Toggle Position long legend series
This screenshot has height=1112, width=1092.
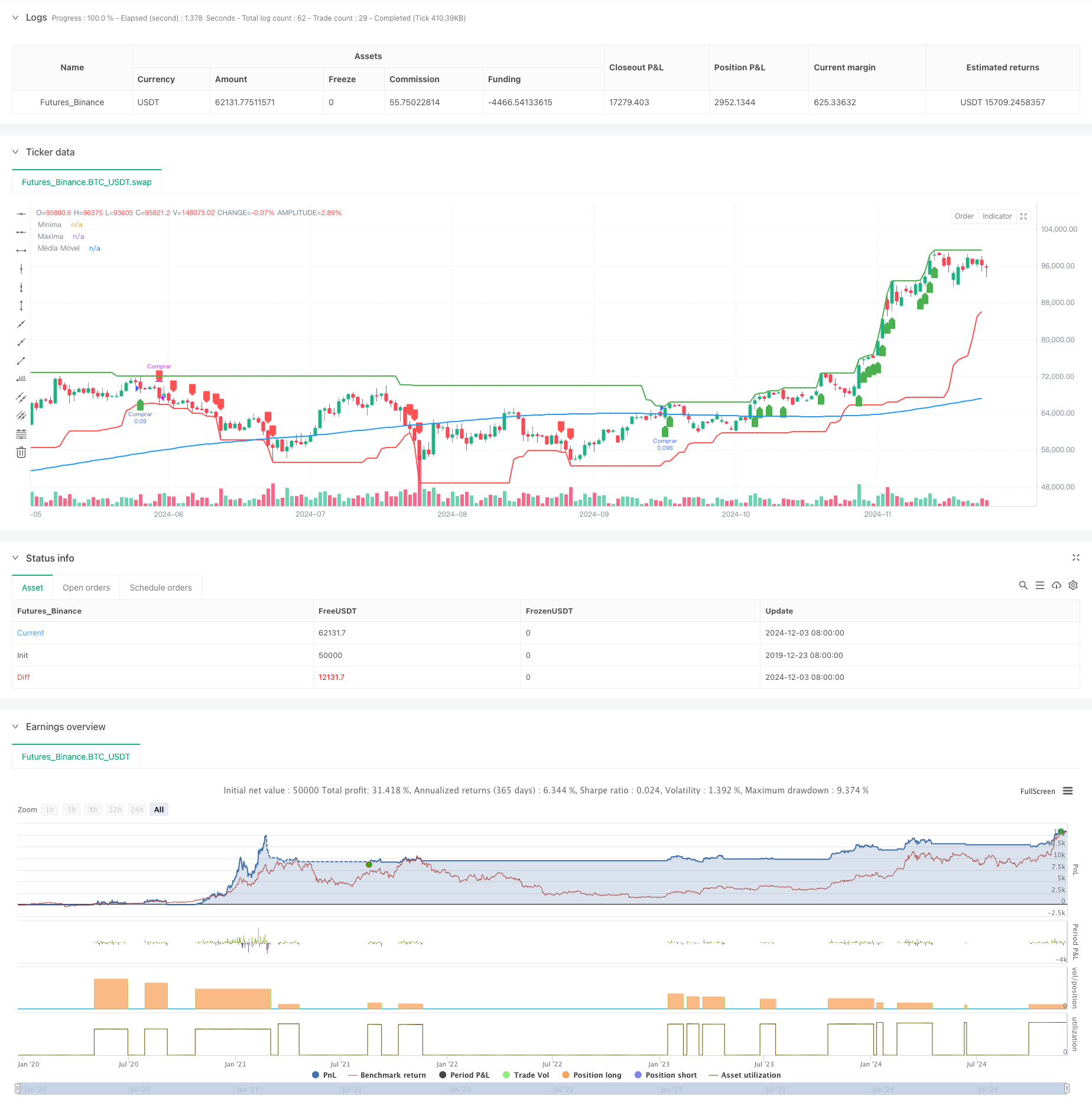[591, 1075]
